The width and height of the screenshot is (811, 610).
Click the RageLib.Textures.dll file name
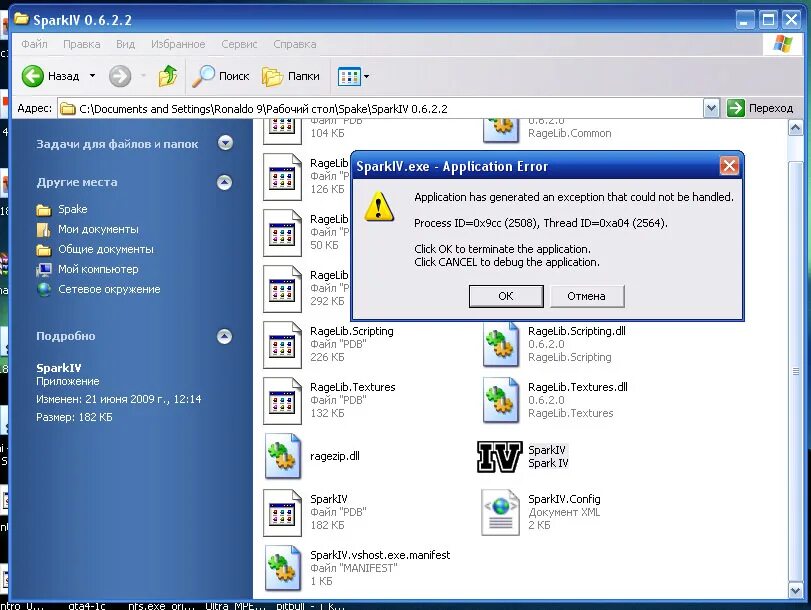click(578, 387)
